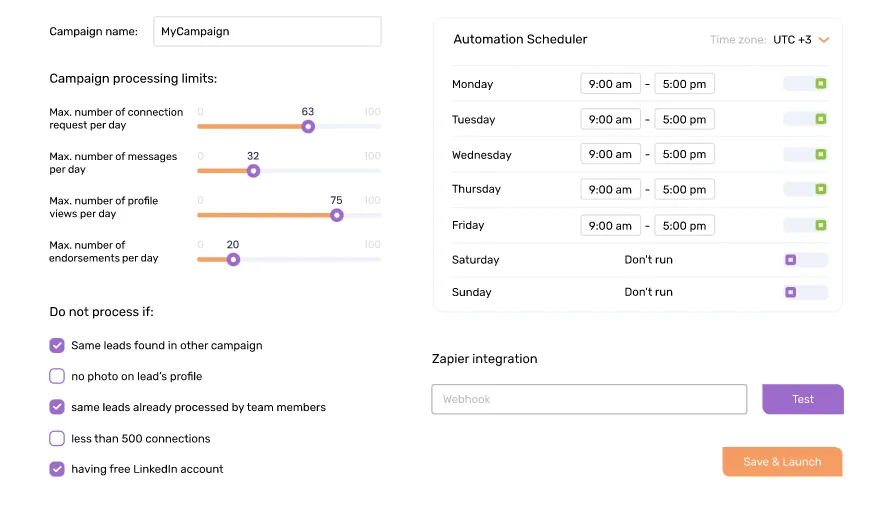886x505 pixels.
Task: Disable the Thursday schedule toggle
Action: [x=806, y=189]
